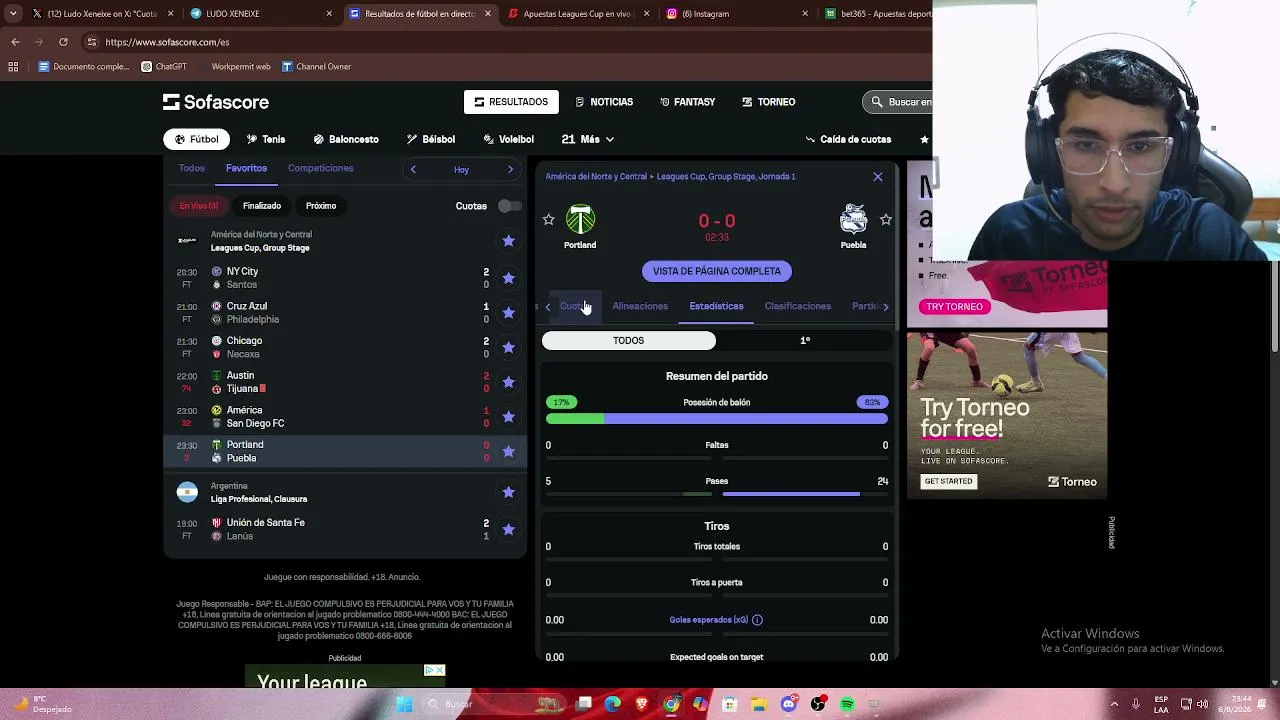
Task: Open the ChatGPT bookmark
Action: tap(164, 67)
